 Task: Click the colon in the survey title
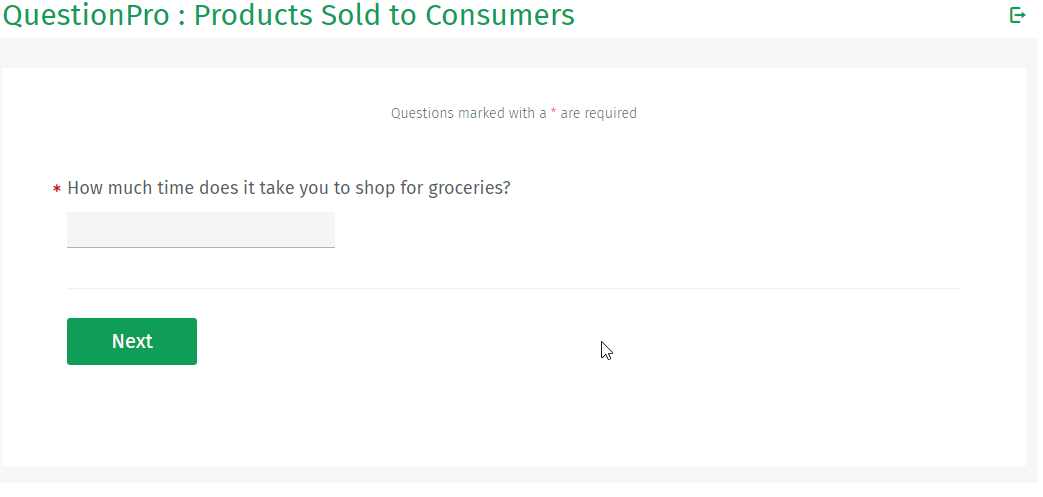(x=181, y=17)
